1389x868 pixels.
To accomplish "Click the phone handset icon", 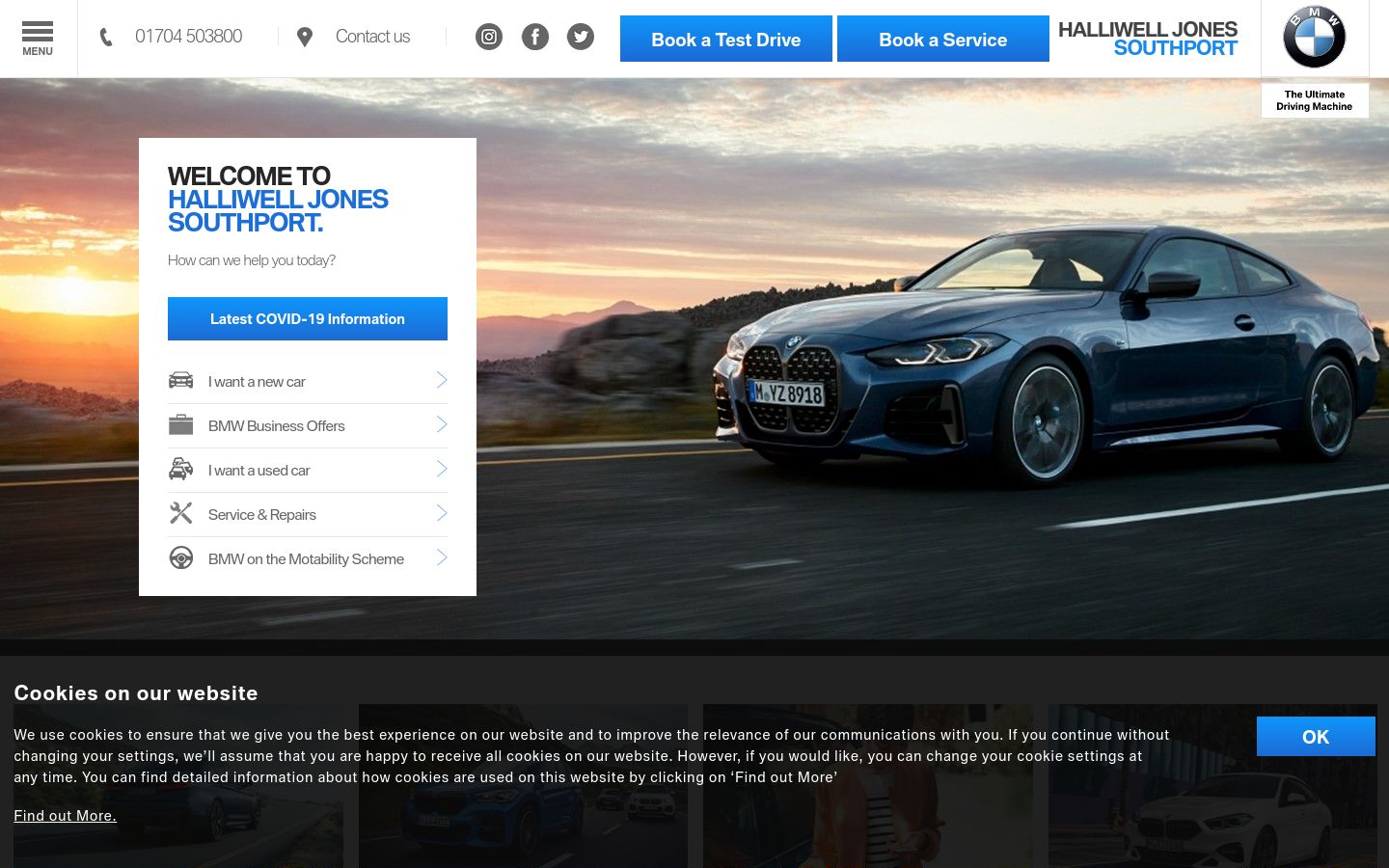I will click(x=106, y=37).
